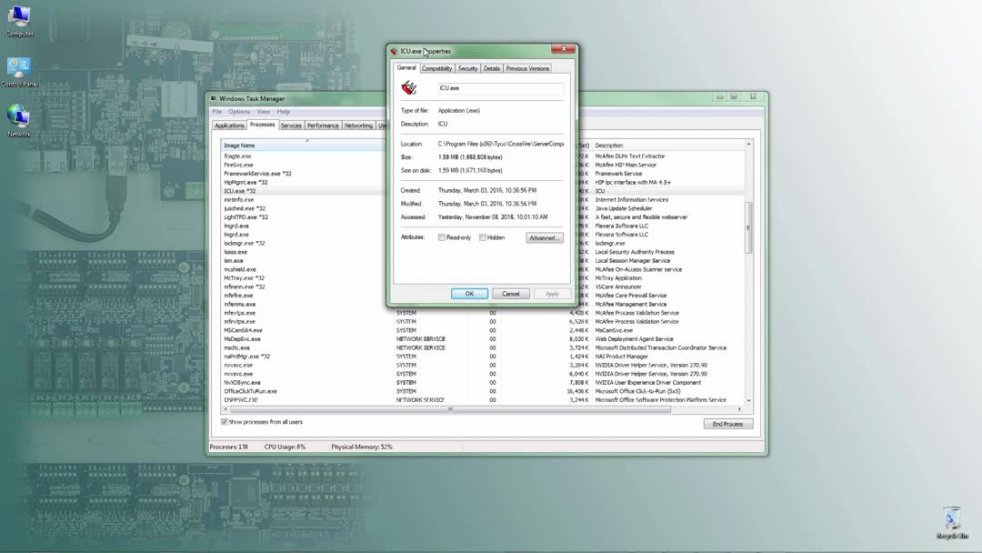
Task: Select the FireSvc.exe process row
Action: point(239,165)
